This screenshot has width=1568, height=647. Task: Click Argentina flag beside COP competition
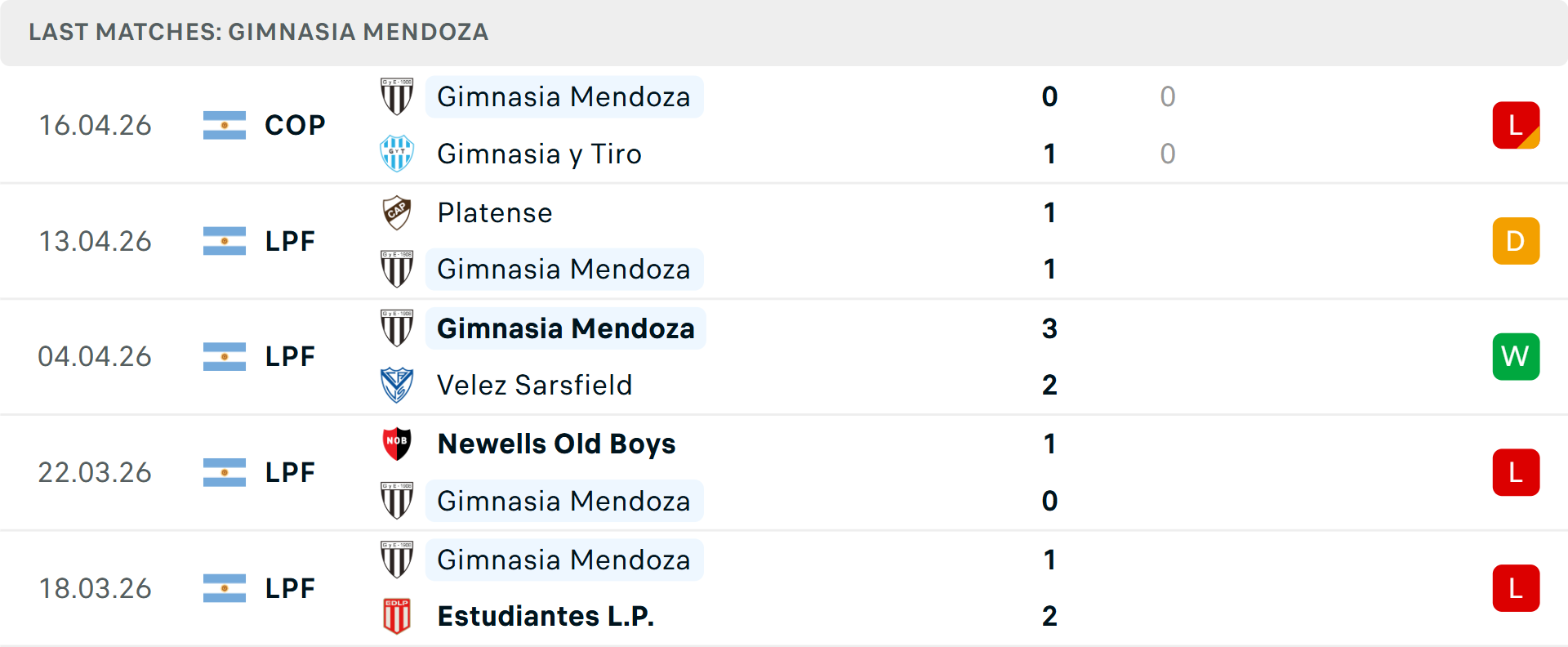click(x=225, y=125)
